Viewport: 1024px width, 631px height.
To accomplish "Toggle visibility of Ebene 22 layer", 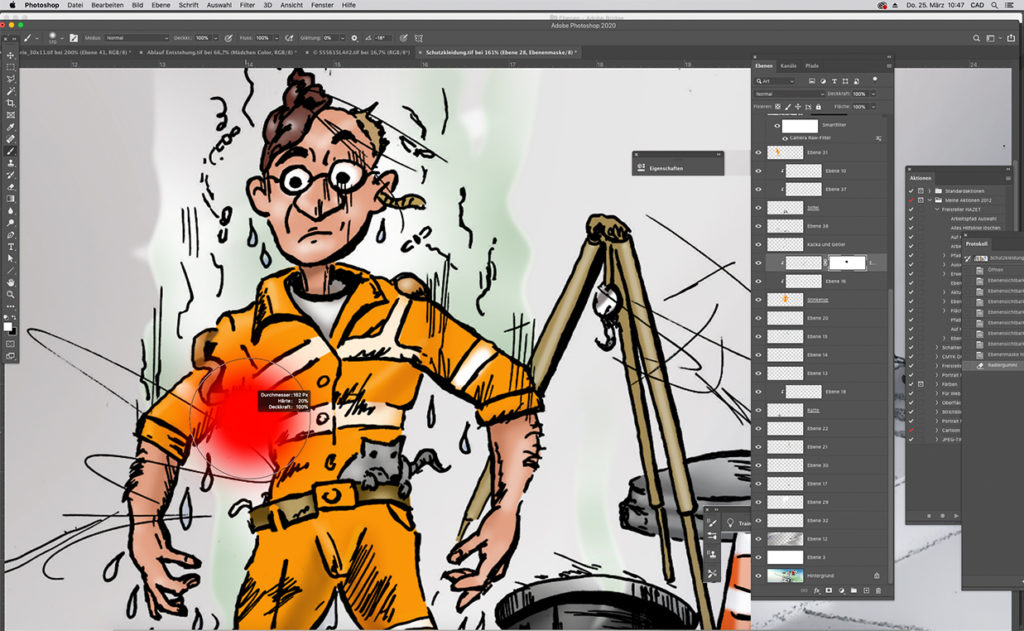I will (758, 429).
